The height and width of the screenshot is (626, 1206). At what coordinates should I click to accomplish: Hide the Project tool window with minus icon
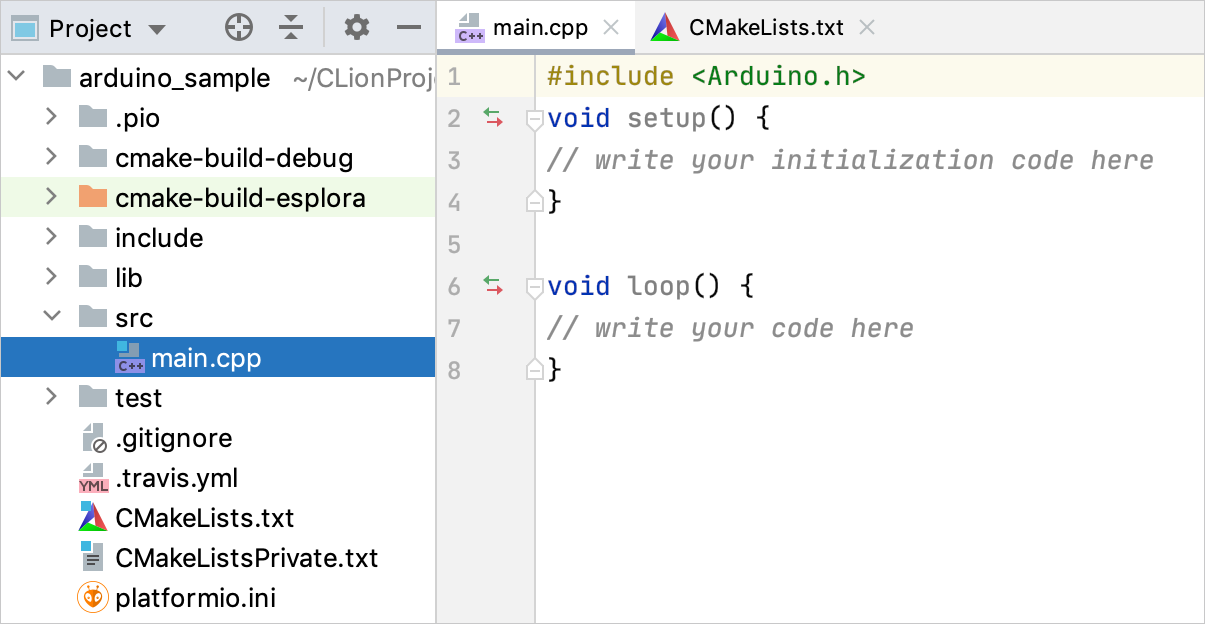point(409,28)
